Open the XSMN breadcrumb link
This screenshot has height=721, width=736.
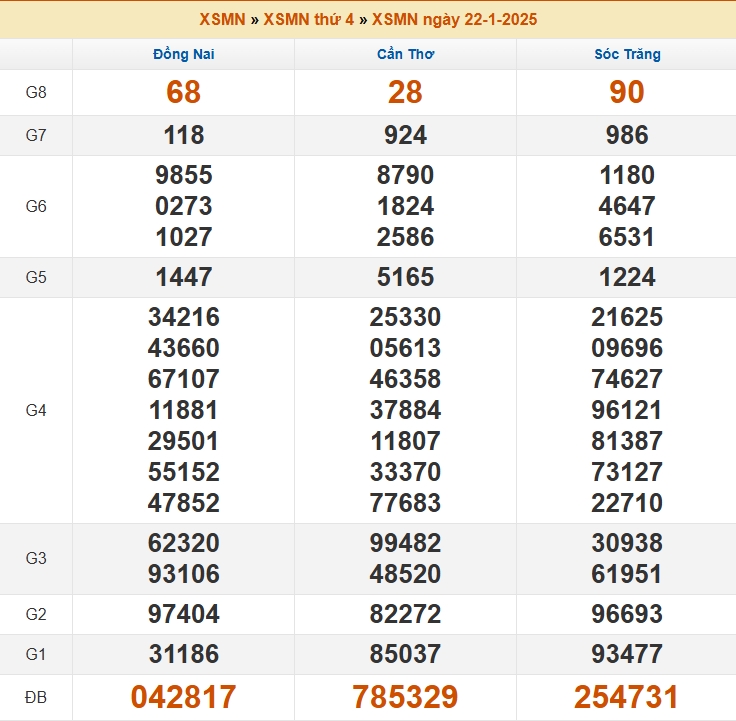[222, 19]
